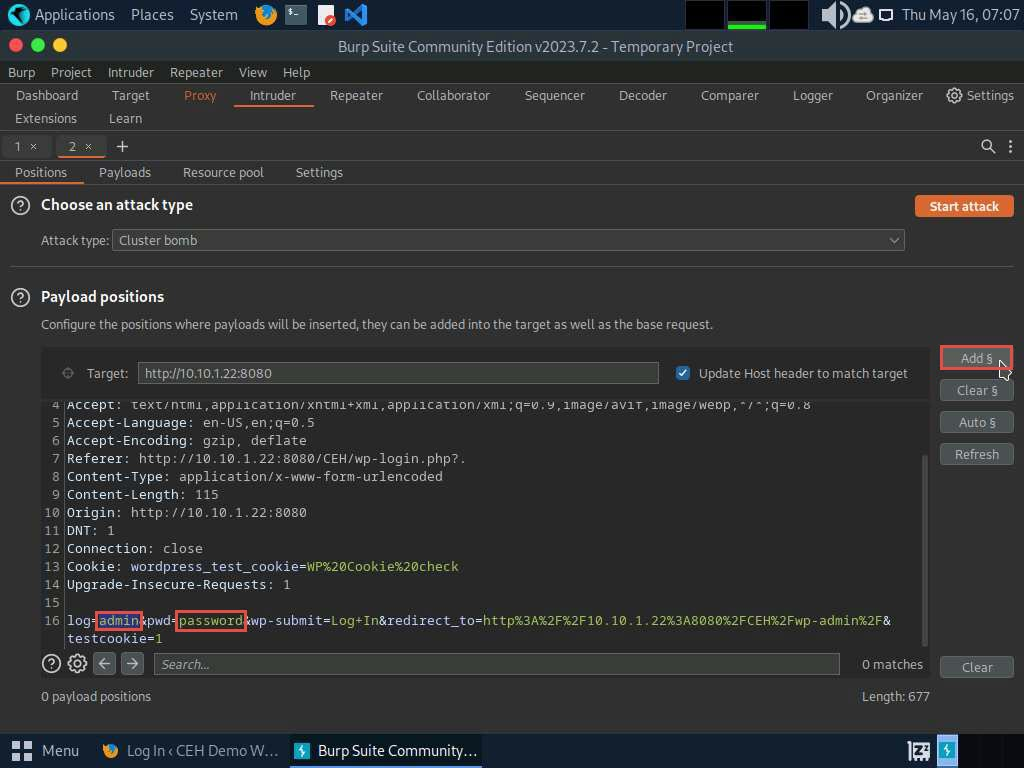Click the Add § button

(976, 358)
